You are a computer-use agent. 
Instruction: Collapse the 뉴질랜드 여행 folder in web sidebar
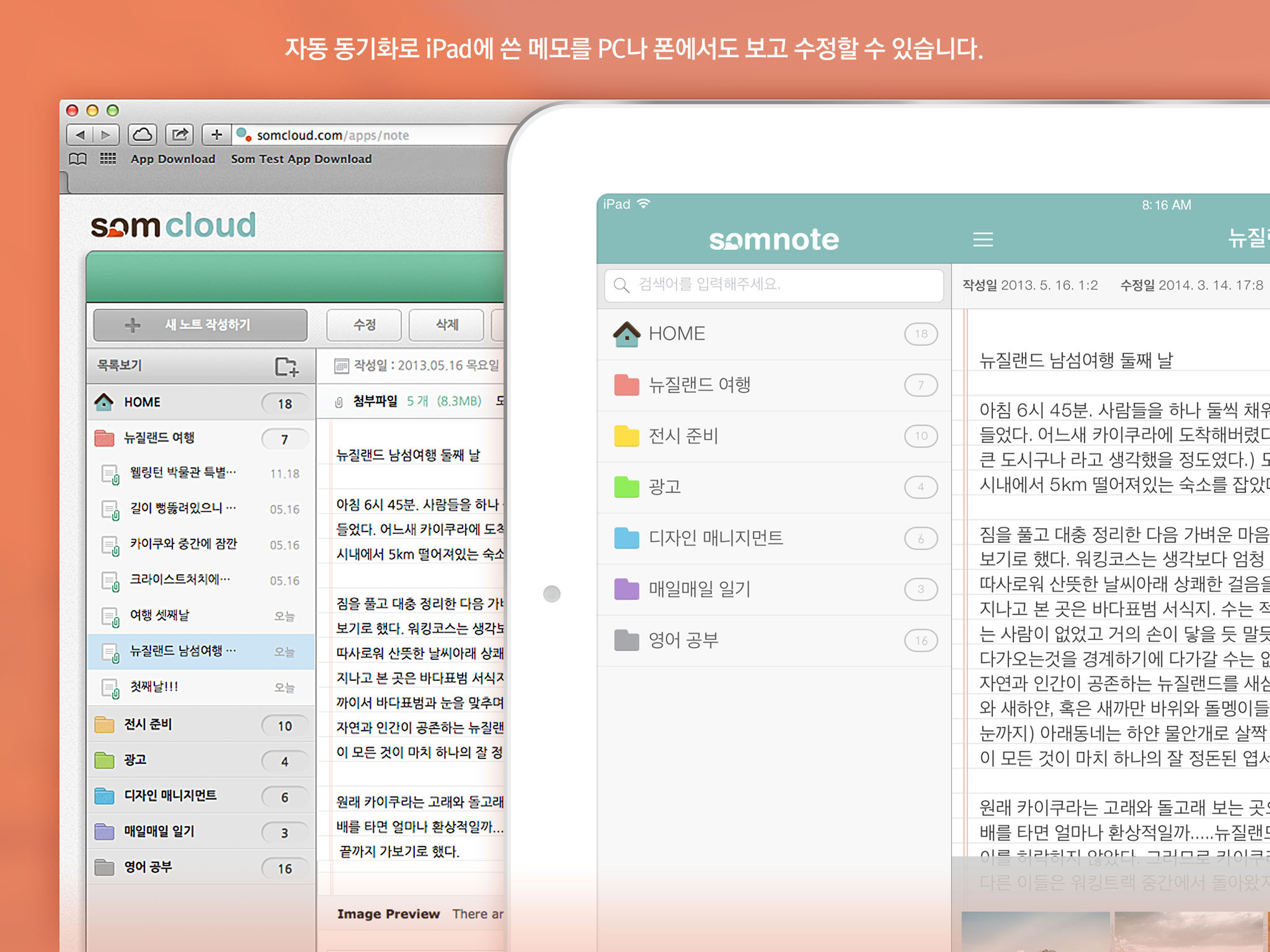[159, 438]
